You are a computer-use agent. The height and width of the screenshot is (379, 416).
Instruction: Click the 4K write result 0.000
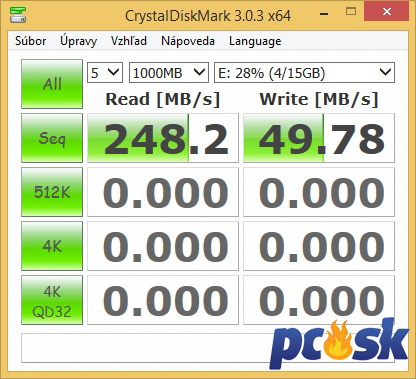point(319,246)
